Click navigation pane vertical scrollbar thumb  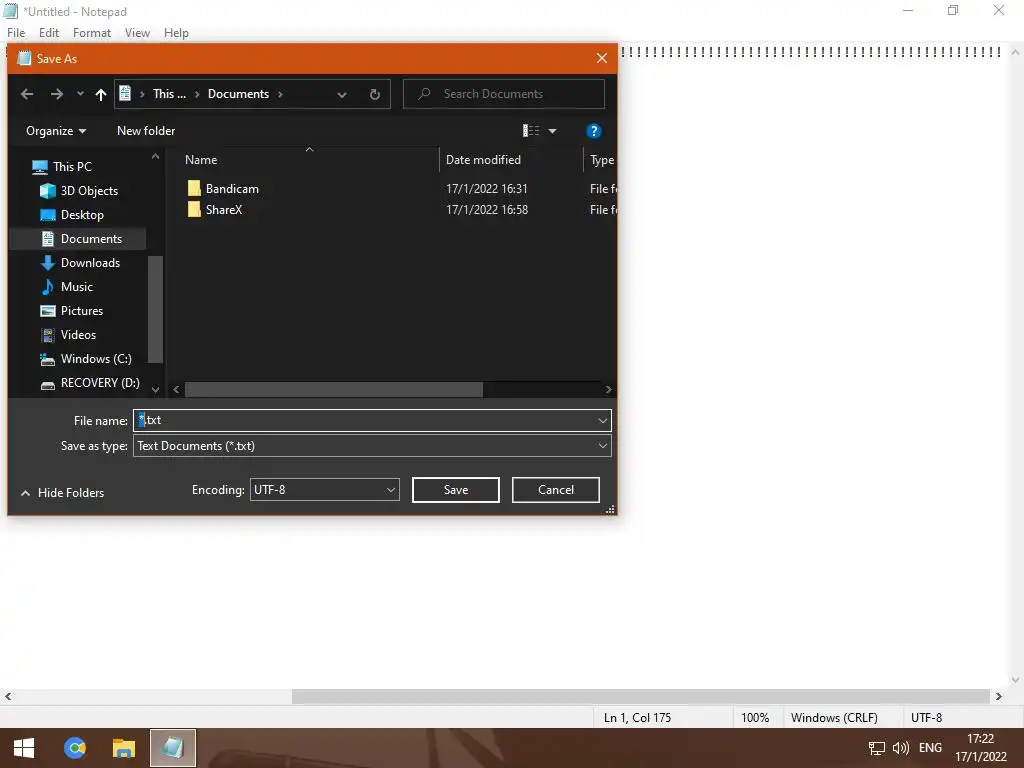pos(155,308)
